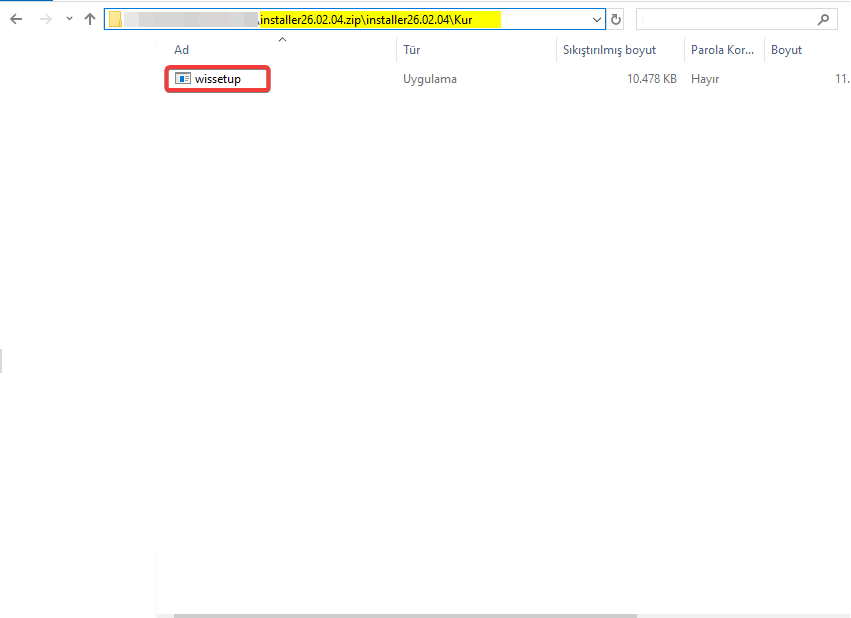Click the Forward navigation arrow
Image resolution: width=851 pixels, height=618 pixels.
coord(45,19)
